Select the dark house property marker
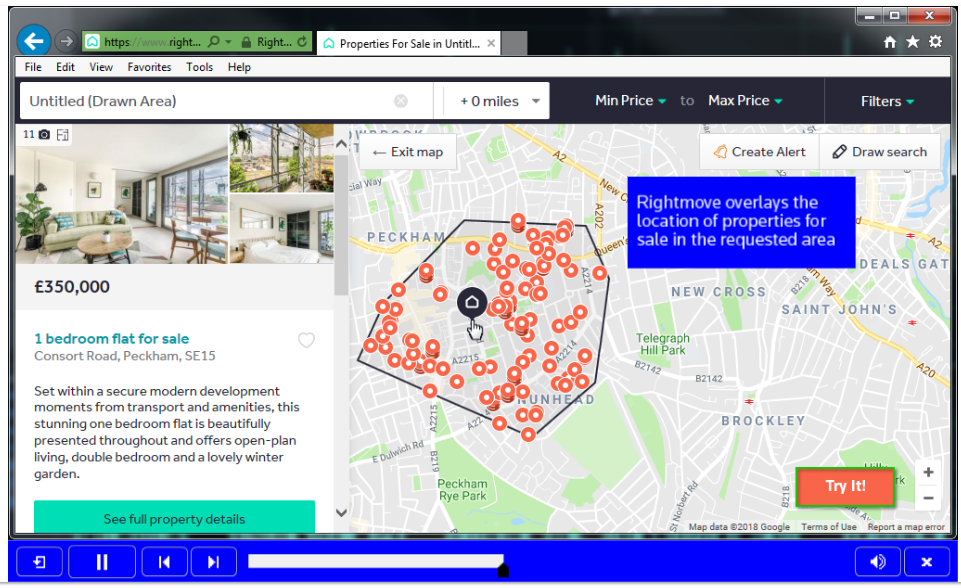Image resolution: width=961 pixels, height=588 pixels. tap(470, 303)
